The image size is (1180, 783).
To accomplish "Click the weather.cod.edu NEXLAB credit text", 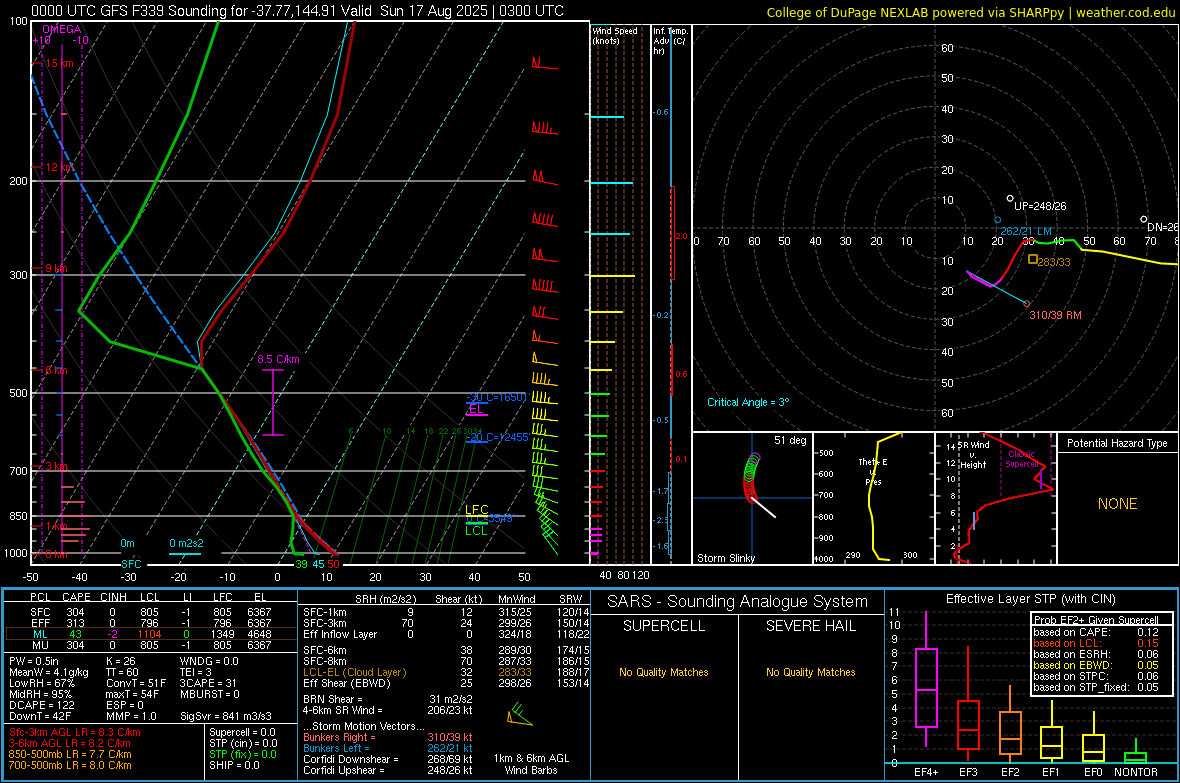I will pos(971,12).
